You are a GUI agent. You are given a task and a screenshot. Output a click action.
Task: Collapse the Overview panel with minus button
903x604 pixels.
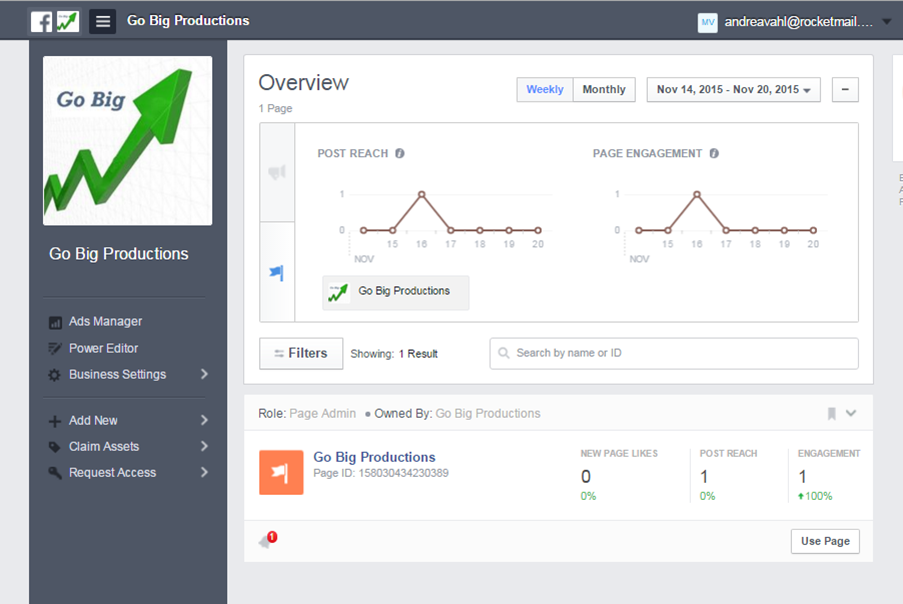[845, 90]
